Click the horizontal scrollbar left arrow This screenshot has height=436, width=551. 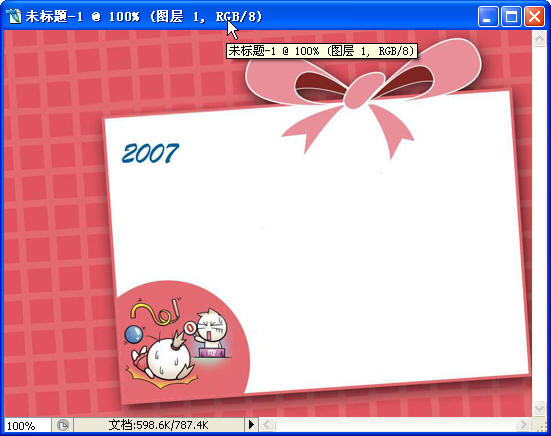(x=267, y=425)
